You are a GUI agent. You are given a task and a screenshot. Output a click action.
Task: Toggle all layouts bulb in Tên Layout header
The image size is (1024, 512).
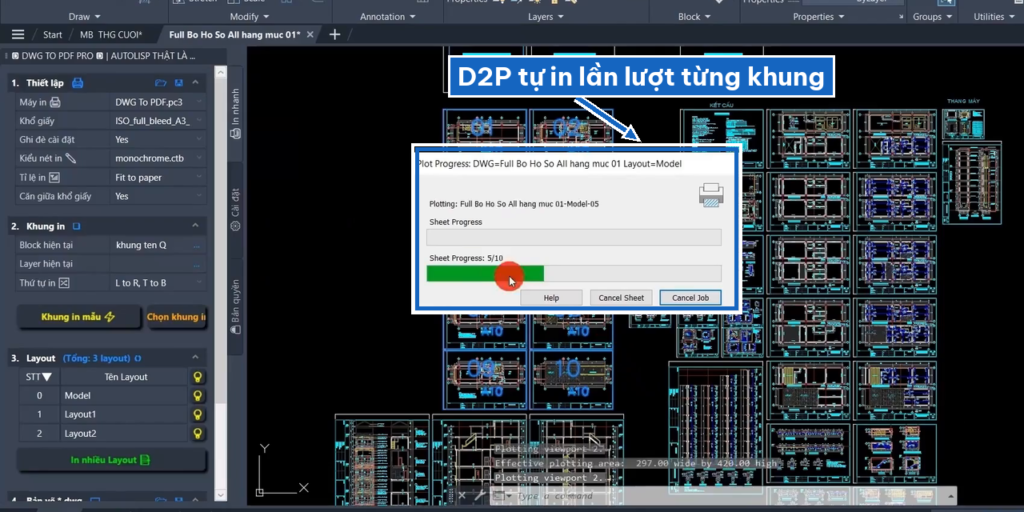[196, 377]
